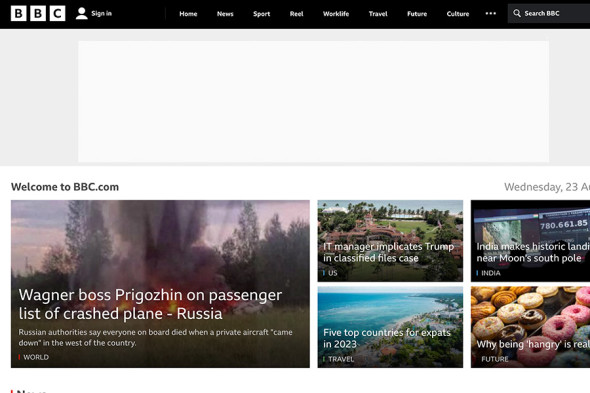Screen dimensions: 590x393
Task: Click the BBC logo
Action: pos(38,14)
